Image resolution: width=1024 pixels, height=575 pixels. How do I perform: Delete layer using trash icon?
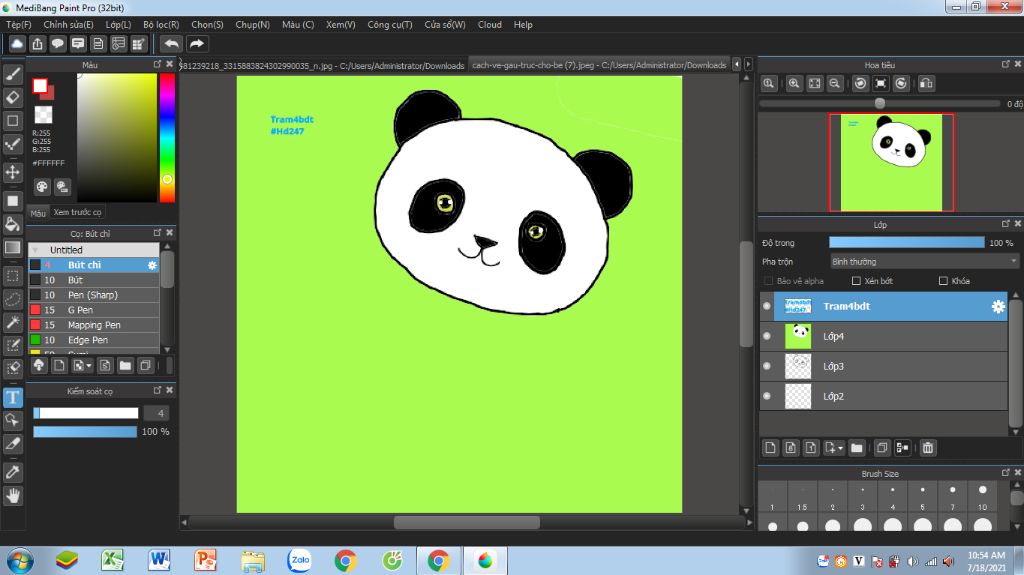928,448
